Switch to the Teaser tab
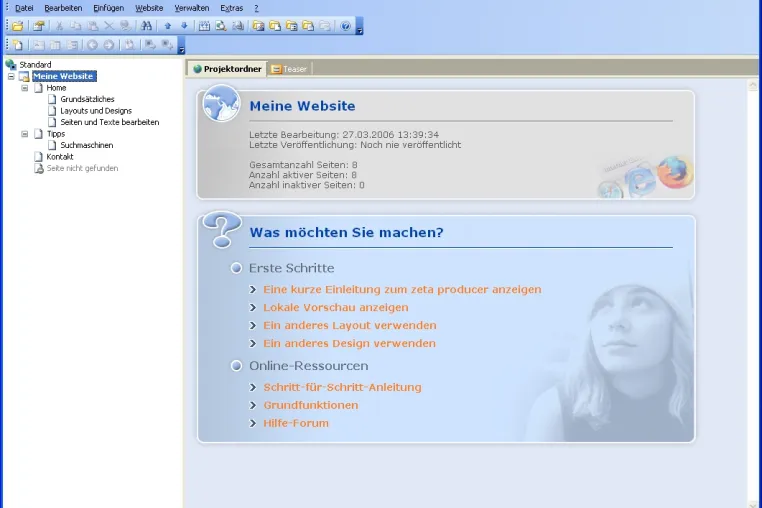762x508 pixels. coord(290,69)
